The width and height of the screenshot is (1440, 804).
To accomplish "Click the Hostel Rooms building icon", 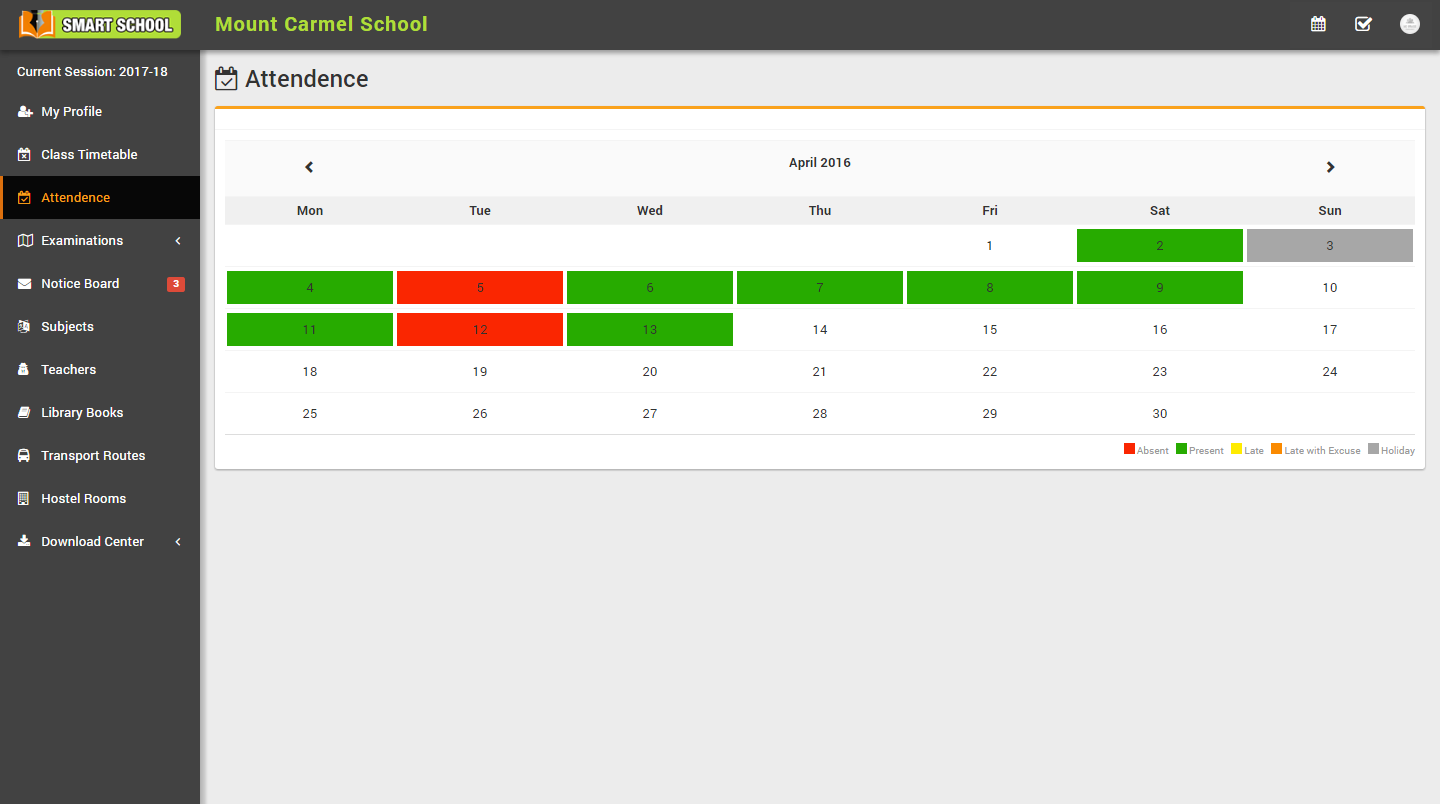I will click(x=25, y=499).
